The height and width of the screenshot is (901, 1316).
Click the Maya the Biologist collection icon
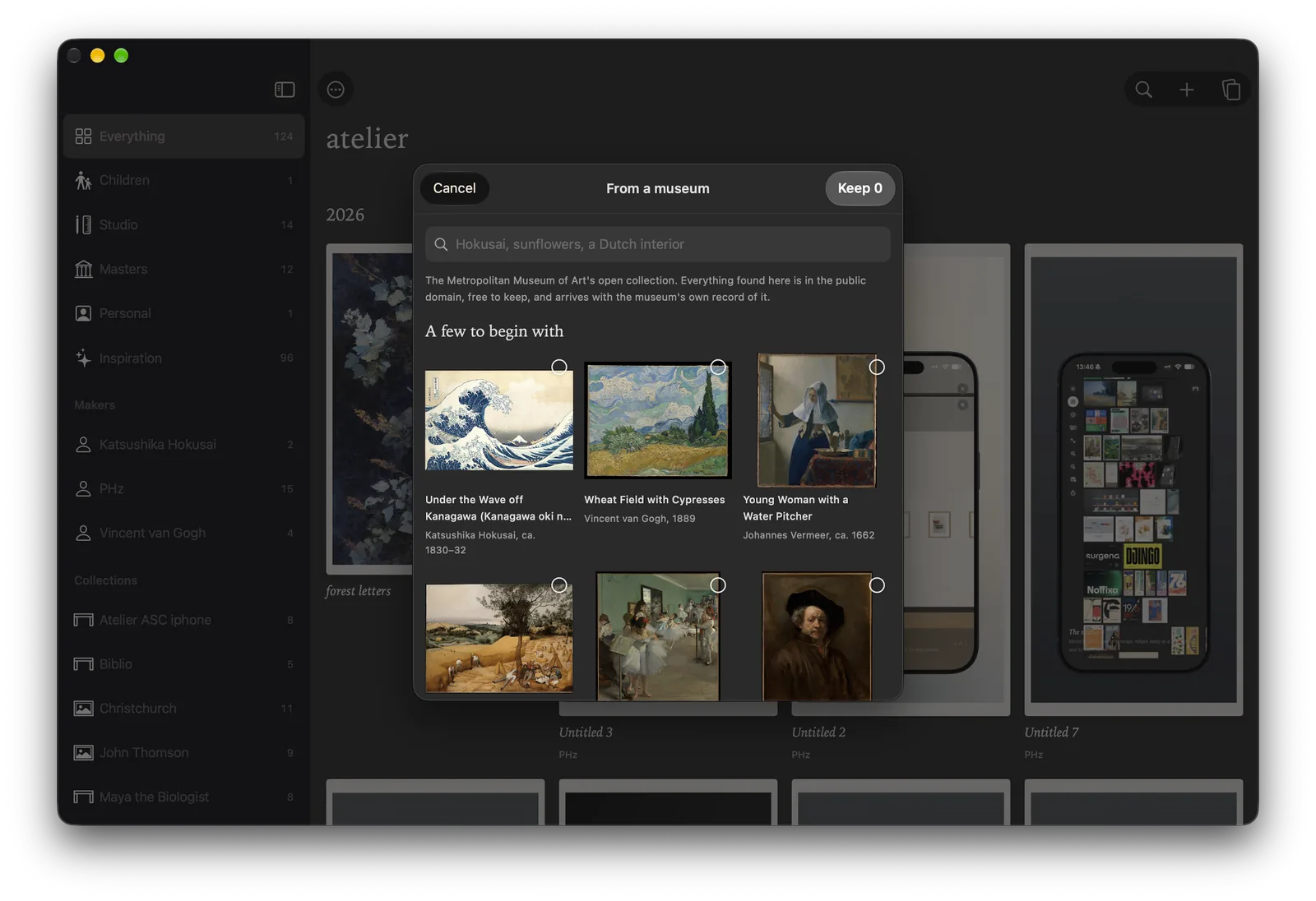tap(83, 797)
